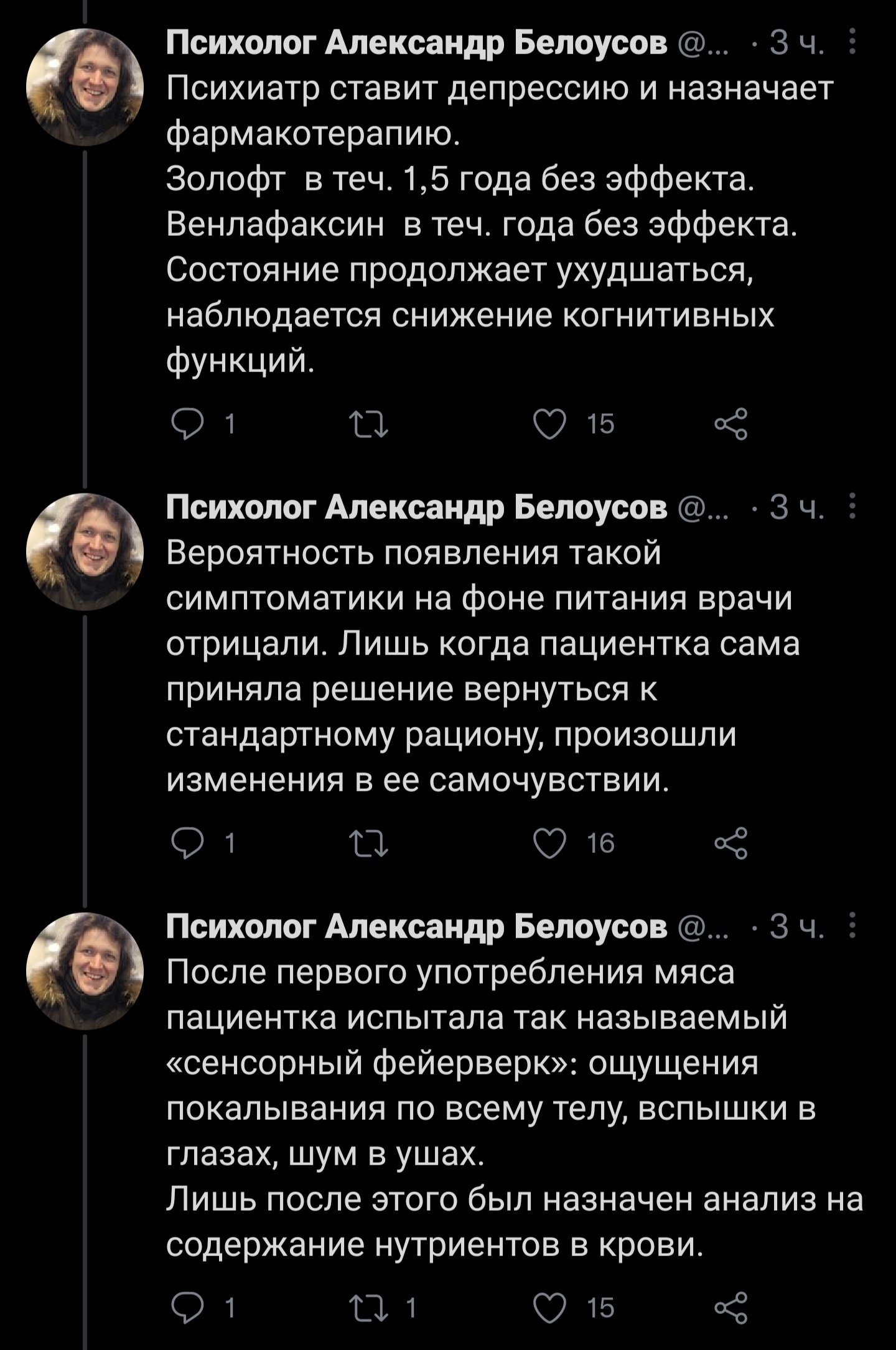Like the tweet with 15 likes about Венлафаксин
This screenshot has width=896, height=1350.
550,425
